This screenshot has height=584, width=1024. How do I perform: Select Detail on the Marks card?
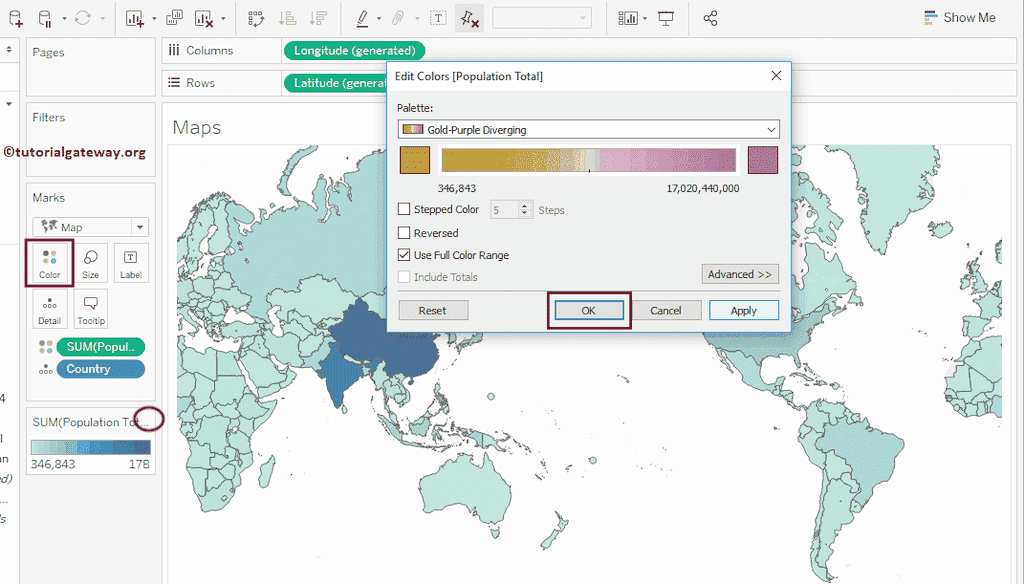pos(49,309)
